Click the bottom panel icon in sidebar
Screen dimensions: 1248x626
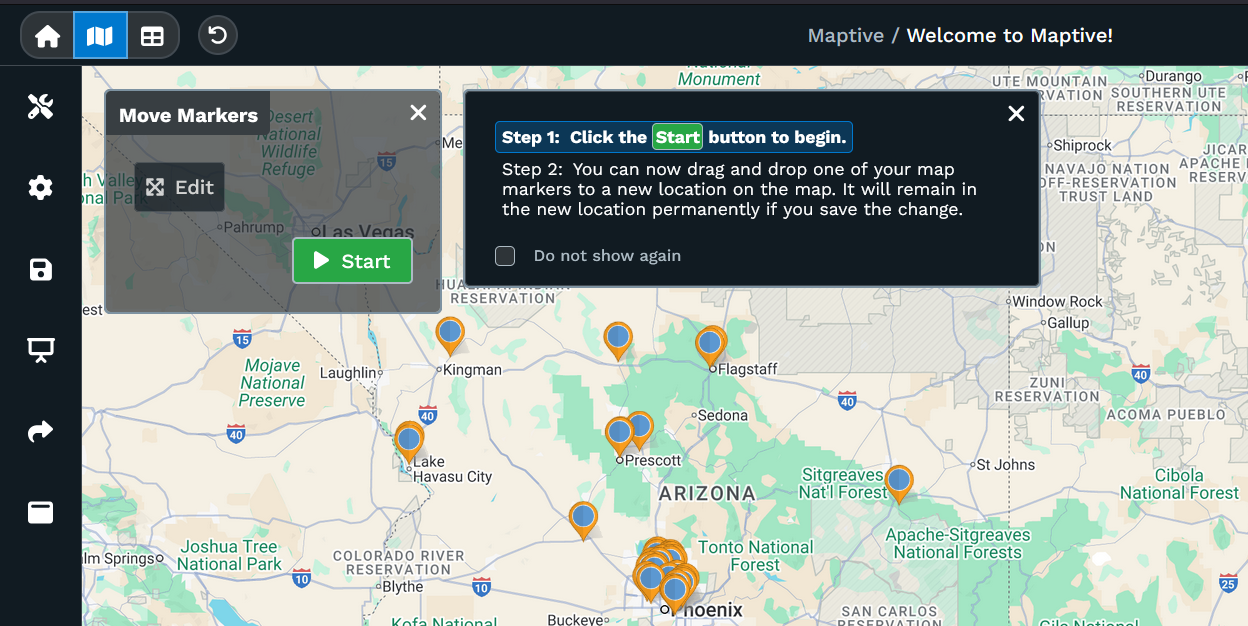click(x=40, y=512)
